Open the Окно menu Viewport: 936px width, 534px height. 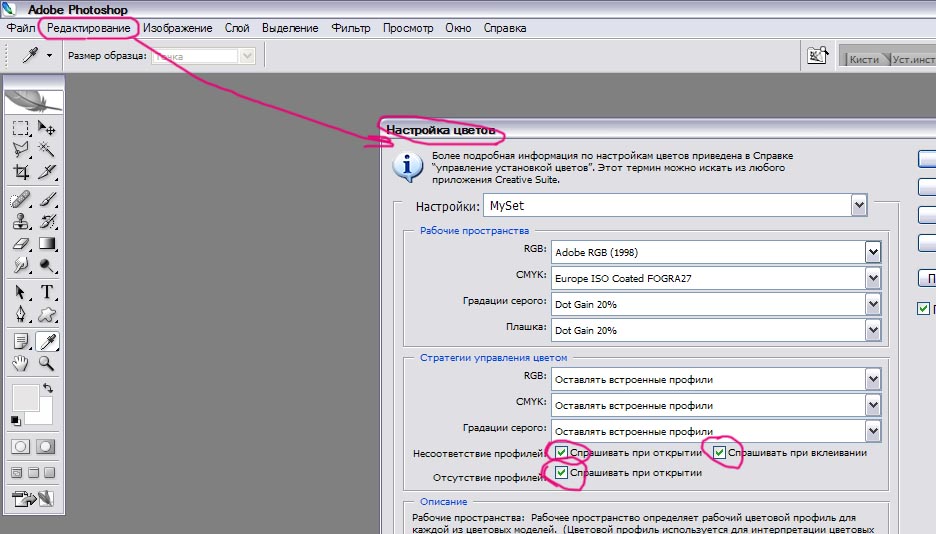click(x=458, y=28)
